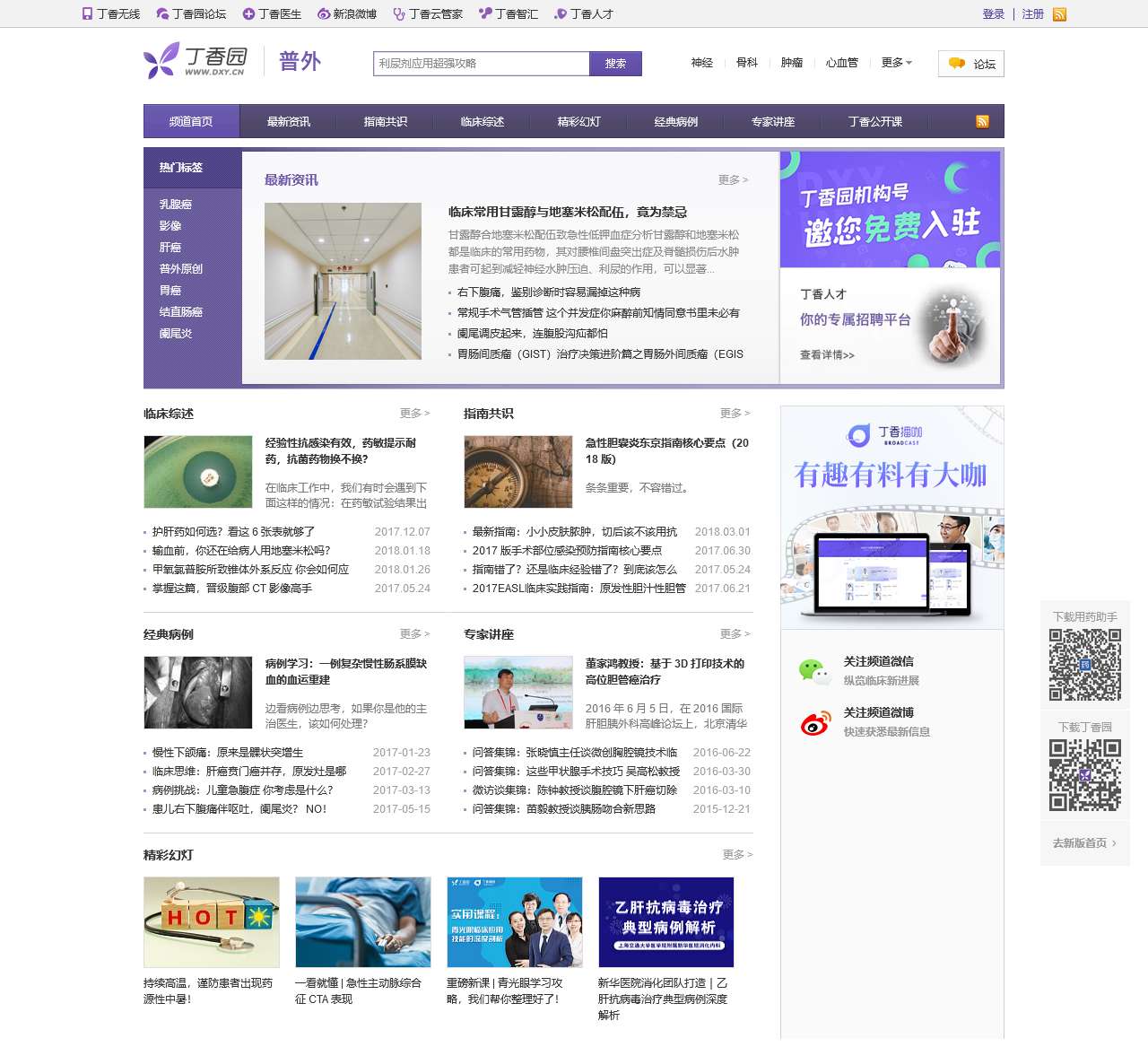The width and height of the screenshot is (1148, 1047).
Task: Open the surgery case study thumbnail
Action: click(x=197, y=693)
